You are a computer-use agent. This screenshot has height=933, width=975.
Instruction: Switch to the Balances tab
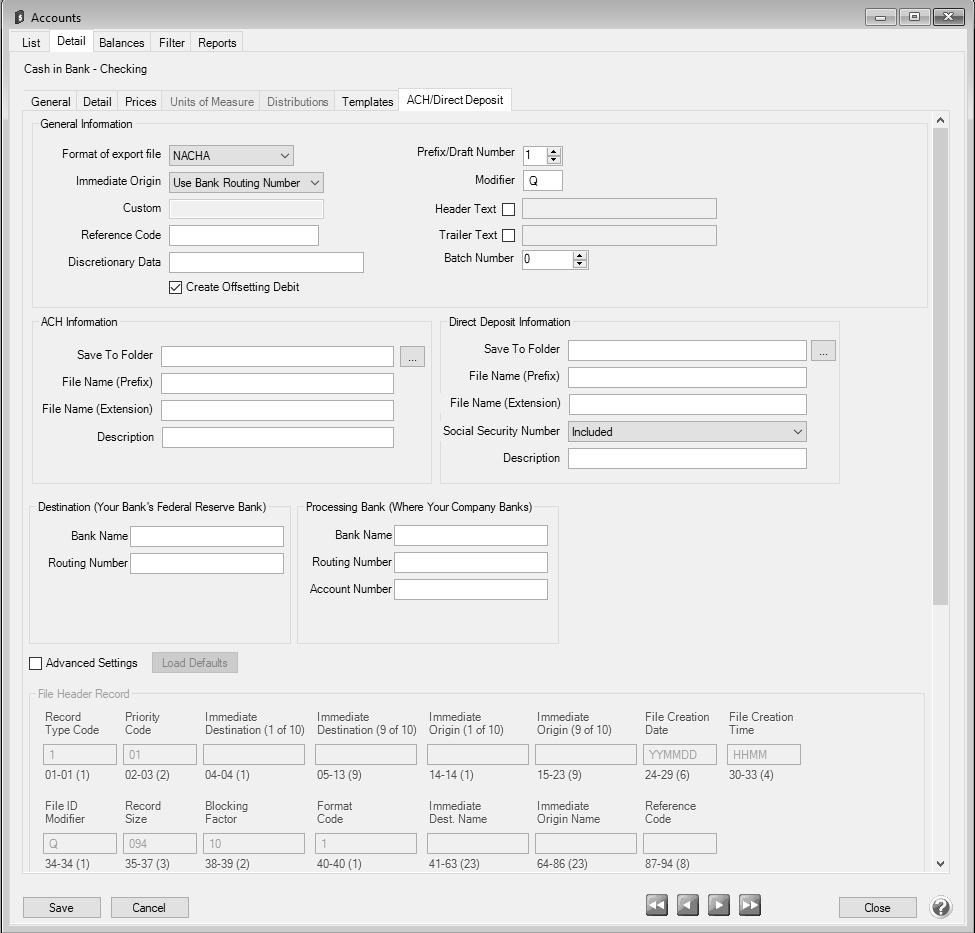pos(122,43)
